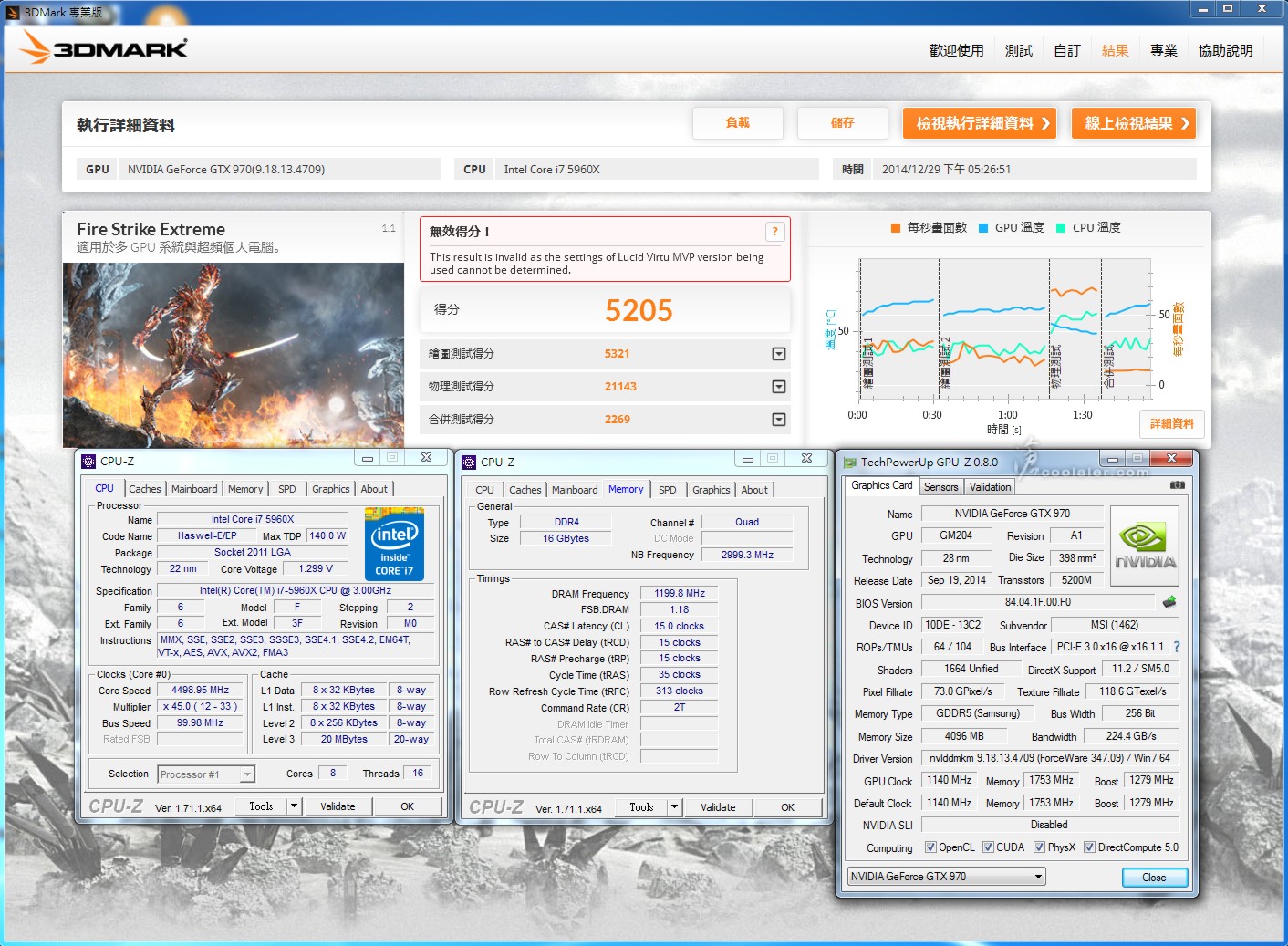Click Validate in the CPU-Z CPU window

(338, 806)
